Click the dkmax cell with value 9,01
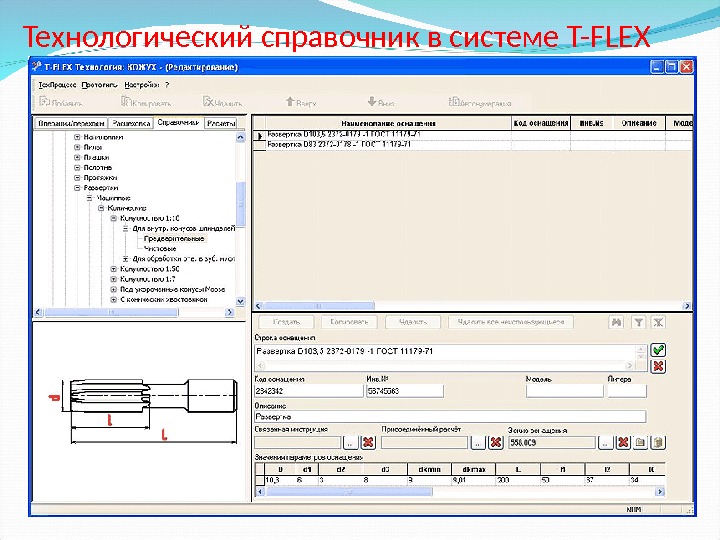Viewport: 720px width, 540px height. tap(473, 480)
